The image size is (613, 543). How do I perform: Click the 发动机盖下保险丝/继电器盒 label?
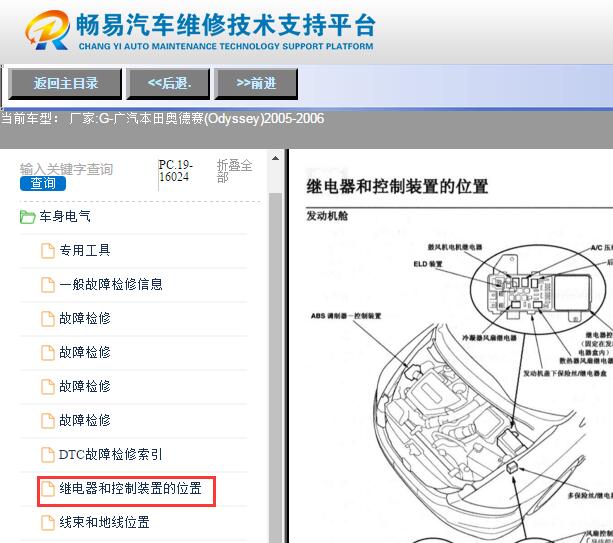[565, 374]
